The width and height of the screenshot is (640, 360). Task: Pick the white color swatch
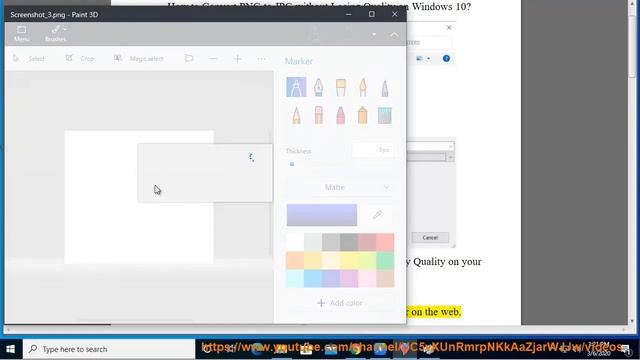tap(295, 242)
